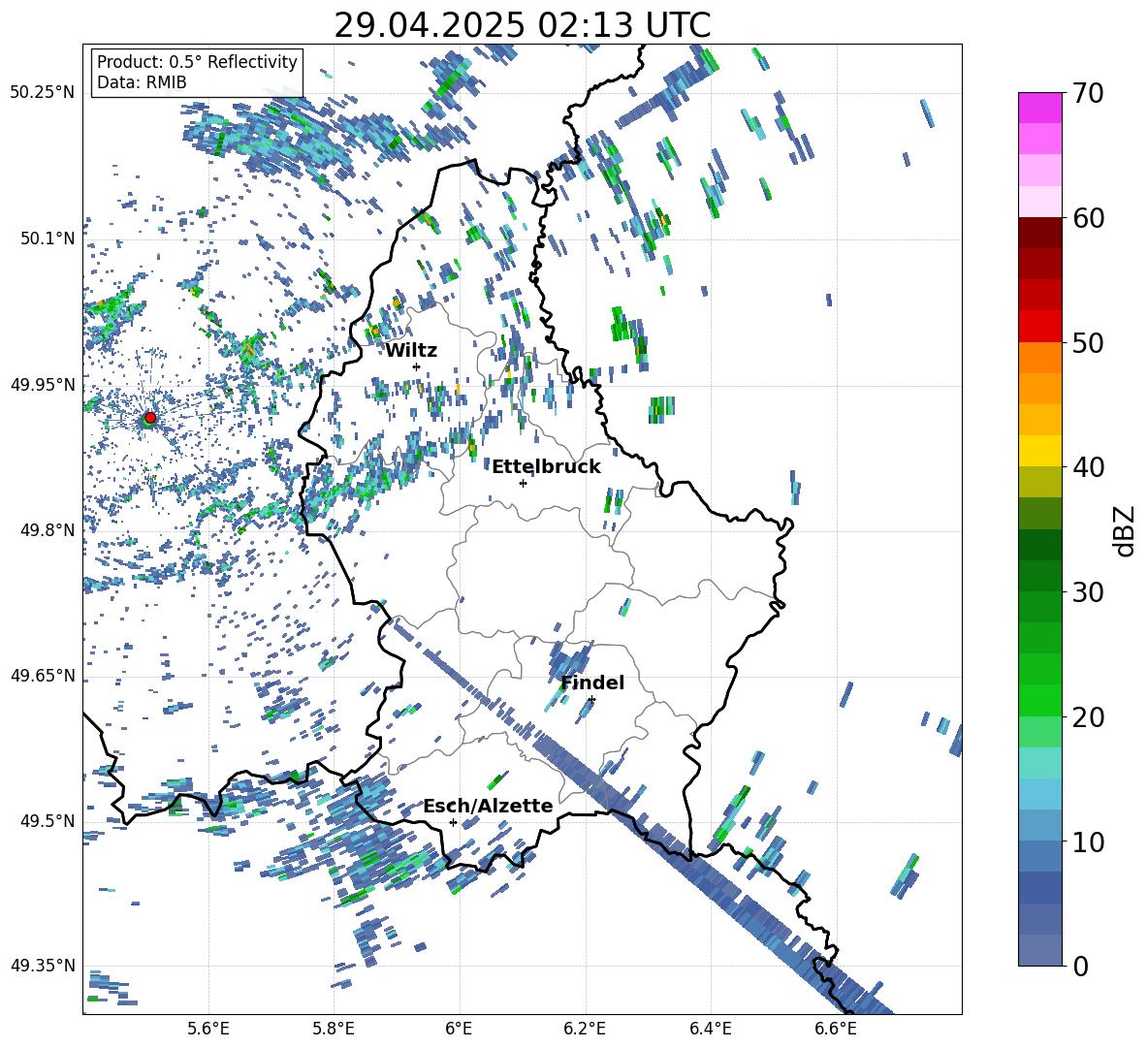Click the 6.4°E longitude label

(710, 1029)
